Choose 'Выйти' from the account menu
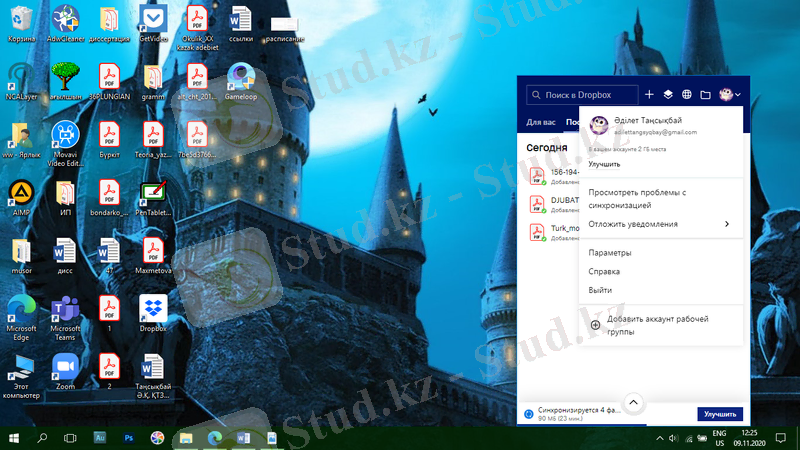Image resolution: width=800 pixels, height=450 pixels. pos(600,290)
